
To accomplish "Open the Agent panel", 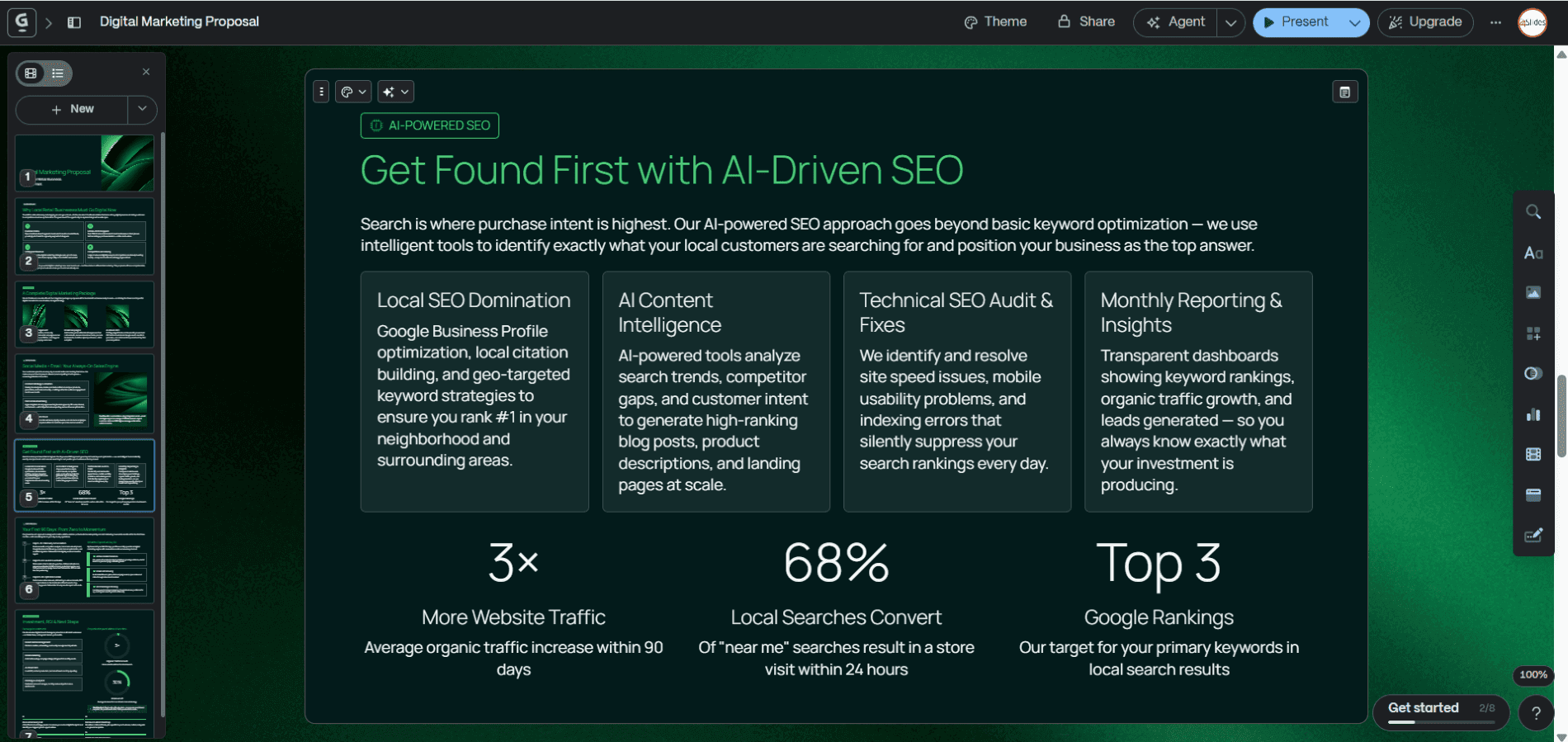I will point(1176,22).
